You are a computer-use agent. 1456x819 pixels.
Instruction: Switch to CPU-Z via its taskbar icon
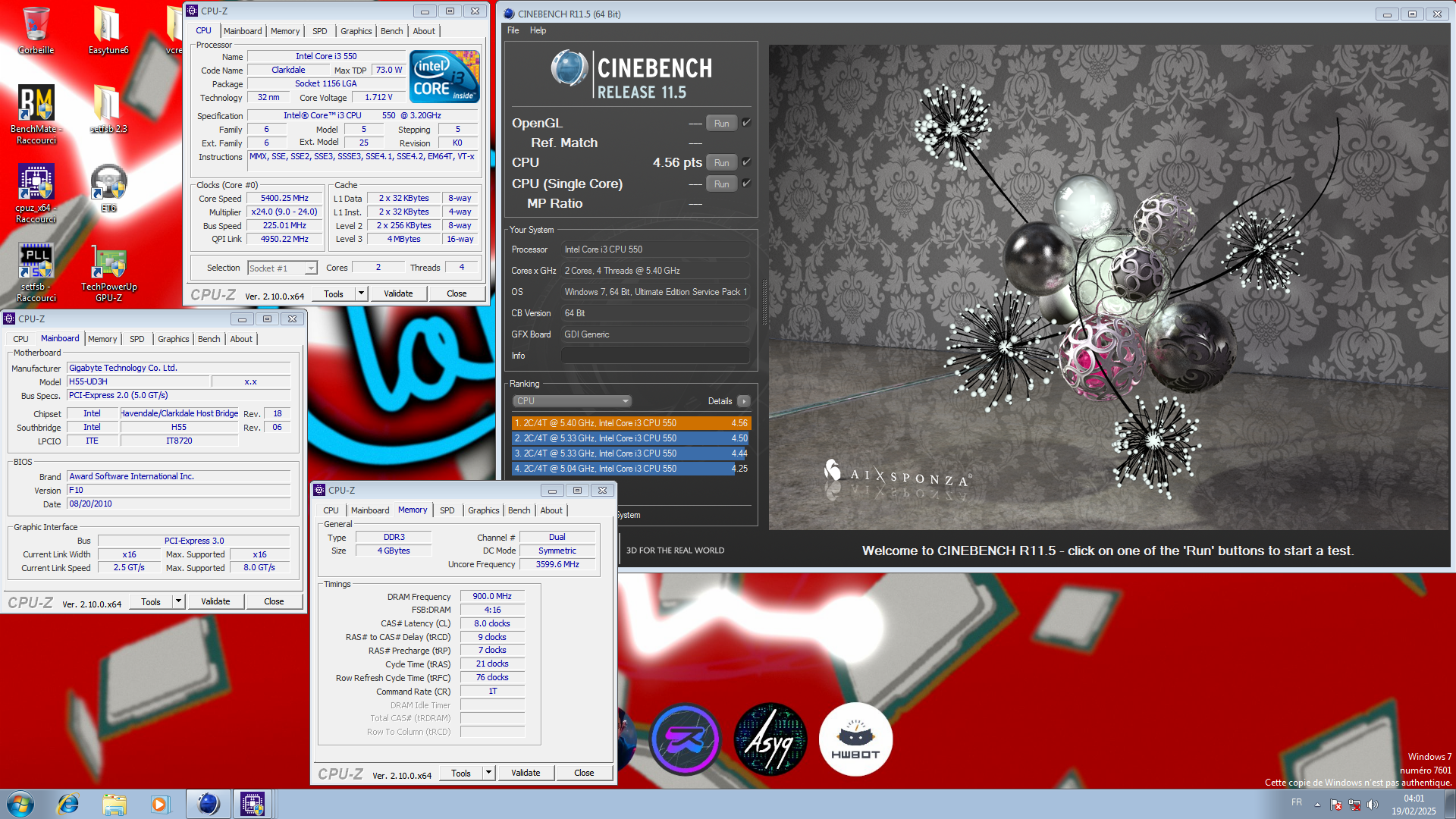[x=253, y=804]
